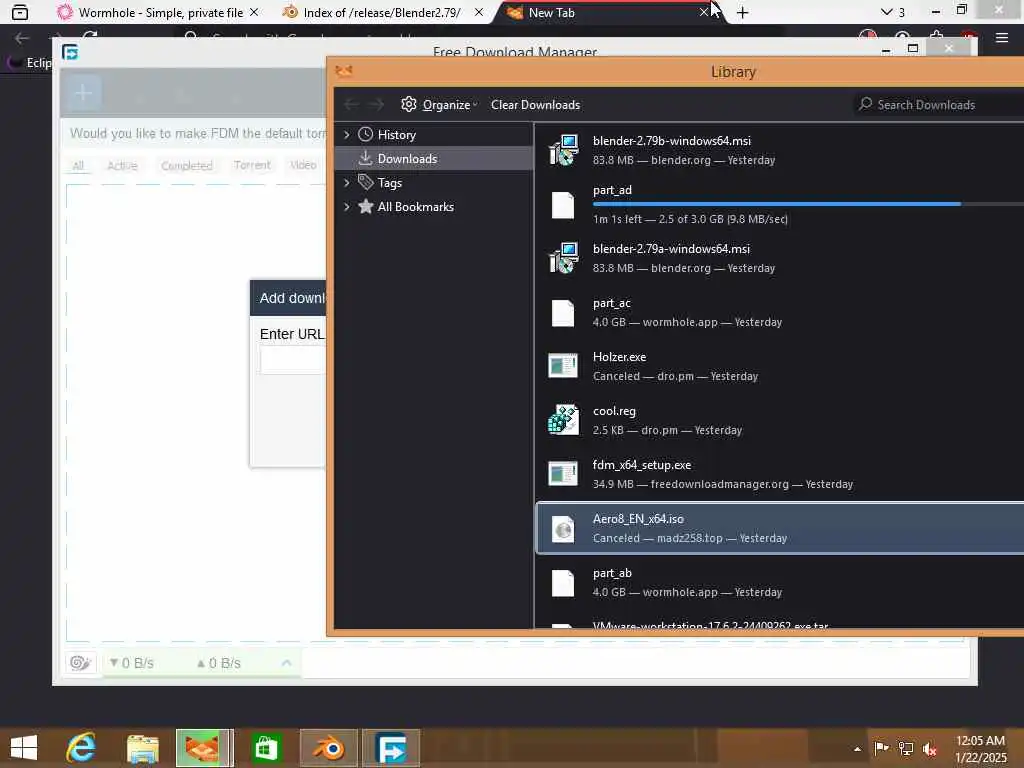This screenshot has width=1024, height=768.
Task: Select the Holzer.exe program icon
Action: point(563,366)
